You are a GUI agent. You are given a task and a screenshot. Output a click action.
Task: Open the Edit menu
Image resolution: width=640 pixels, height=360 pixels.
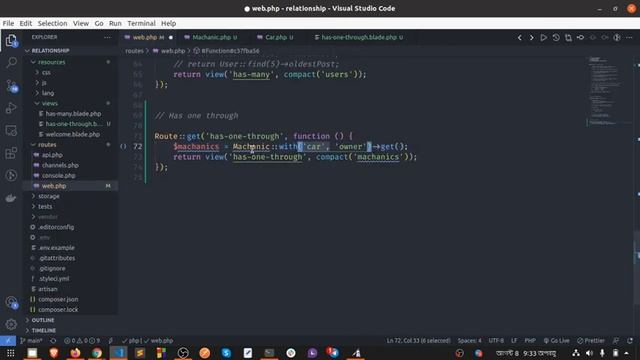click(x=26, y=23)
